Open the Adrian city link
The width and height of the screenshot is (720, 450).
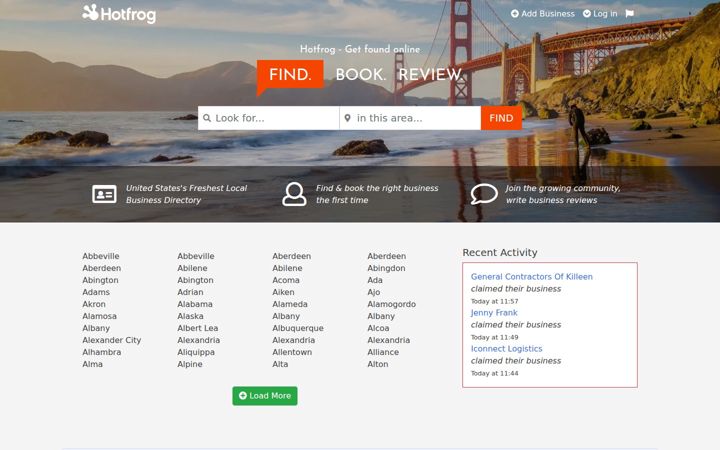click(190, 292)
